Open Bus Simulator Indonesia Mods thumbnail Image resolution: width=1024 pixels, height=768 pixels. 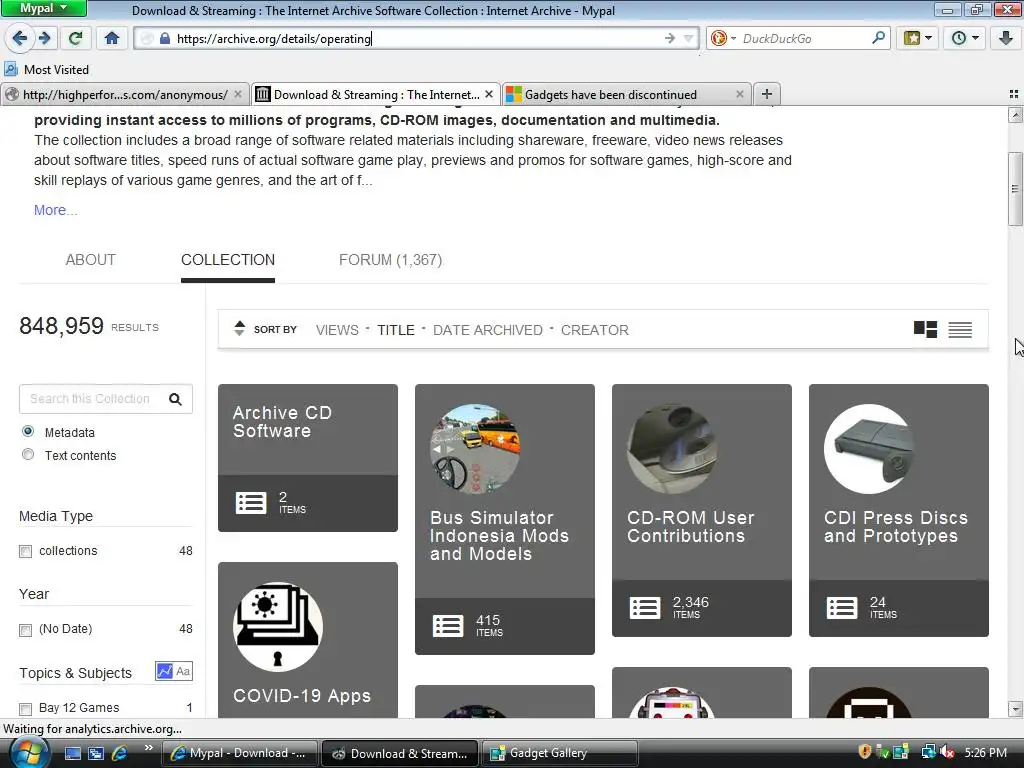point(475,449)
